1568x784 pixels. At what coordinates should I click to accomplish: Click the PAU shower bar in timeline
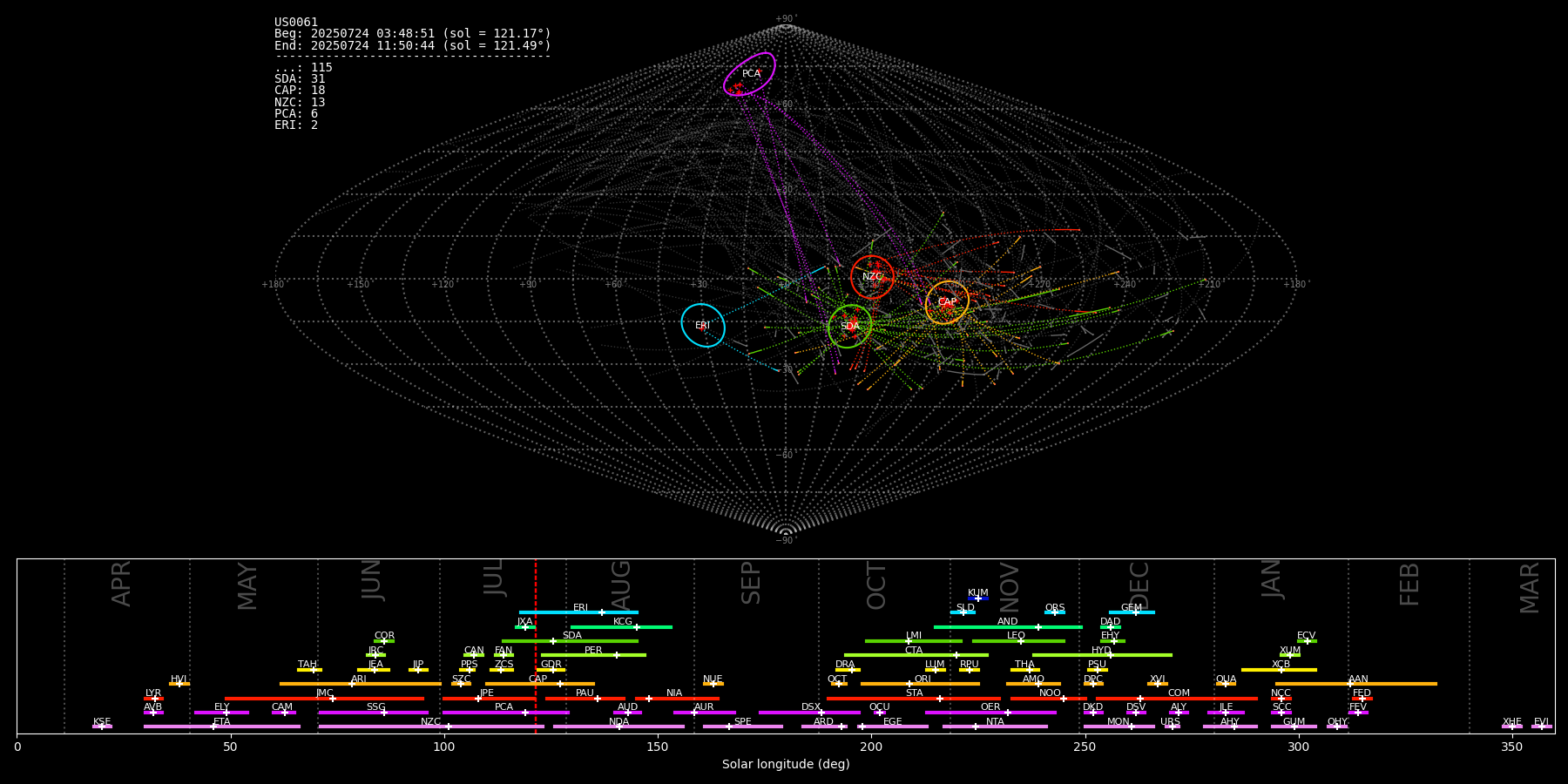click(585, 699)
